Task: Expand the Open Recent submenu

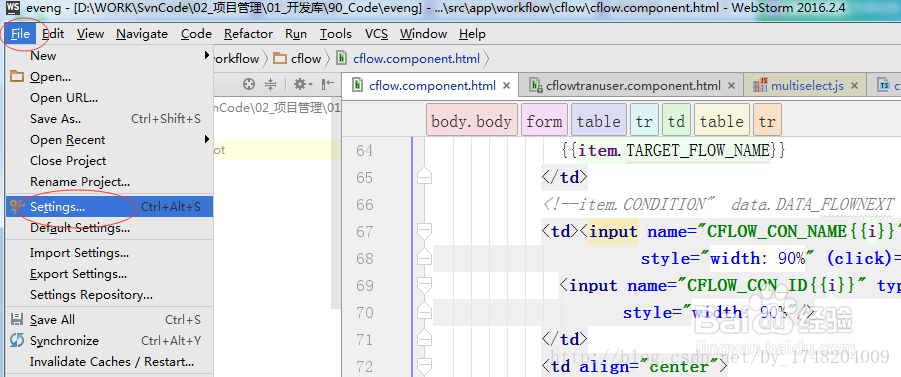Action: [x=109, y=140]
